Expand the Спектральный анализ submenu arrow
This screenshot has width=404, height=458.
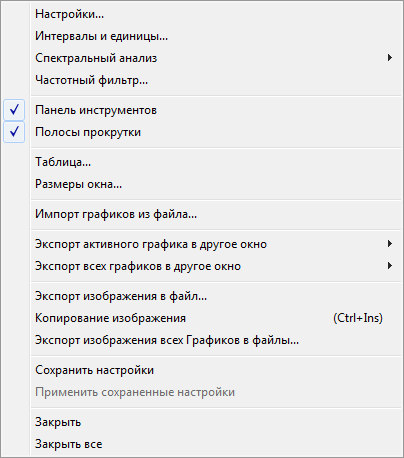coord(389,58)
